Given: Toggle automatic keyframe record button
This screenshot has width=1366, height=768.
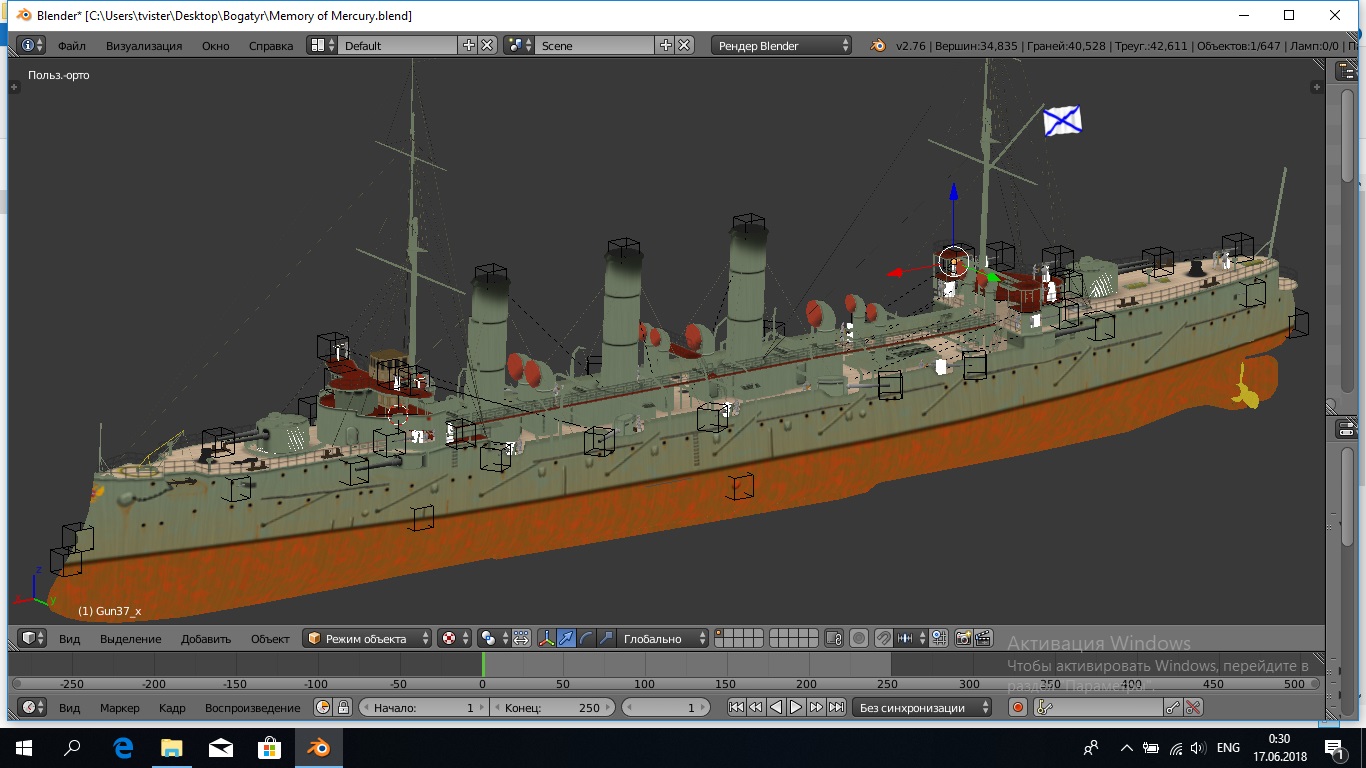Looking at the screenshot, I should click(x=1018, y=707).
